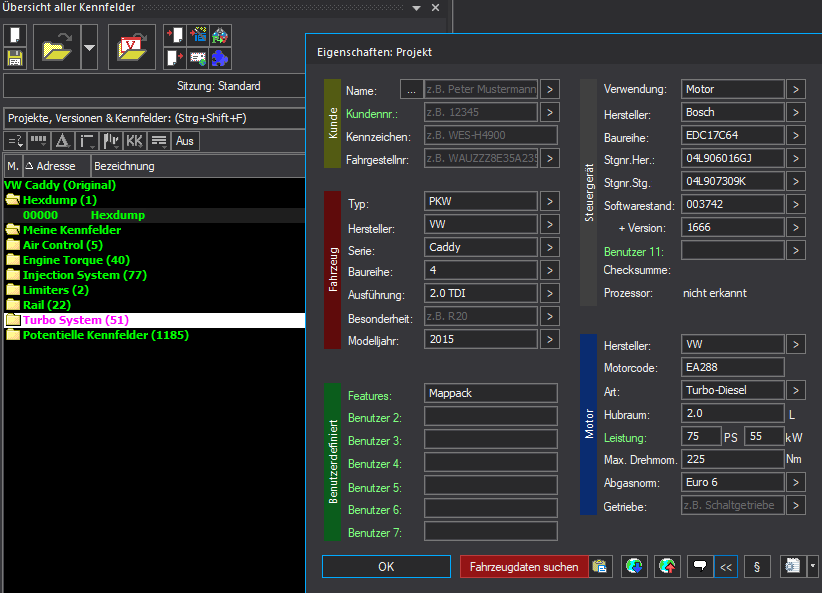The image size is (822, 593).
Task: Click the Motorcode EA288 input field
Action: point(731,367)
